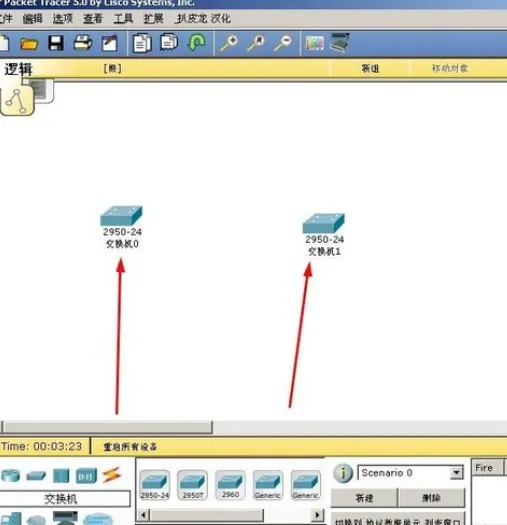507x525 pixels.
Task: Click device list scroll right arrow
Action: click(317, 515)
